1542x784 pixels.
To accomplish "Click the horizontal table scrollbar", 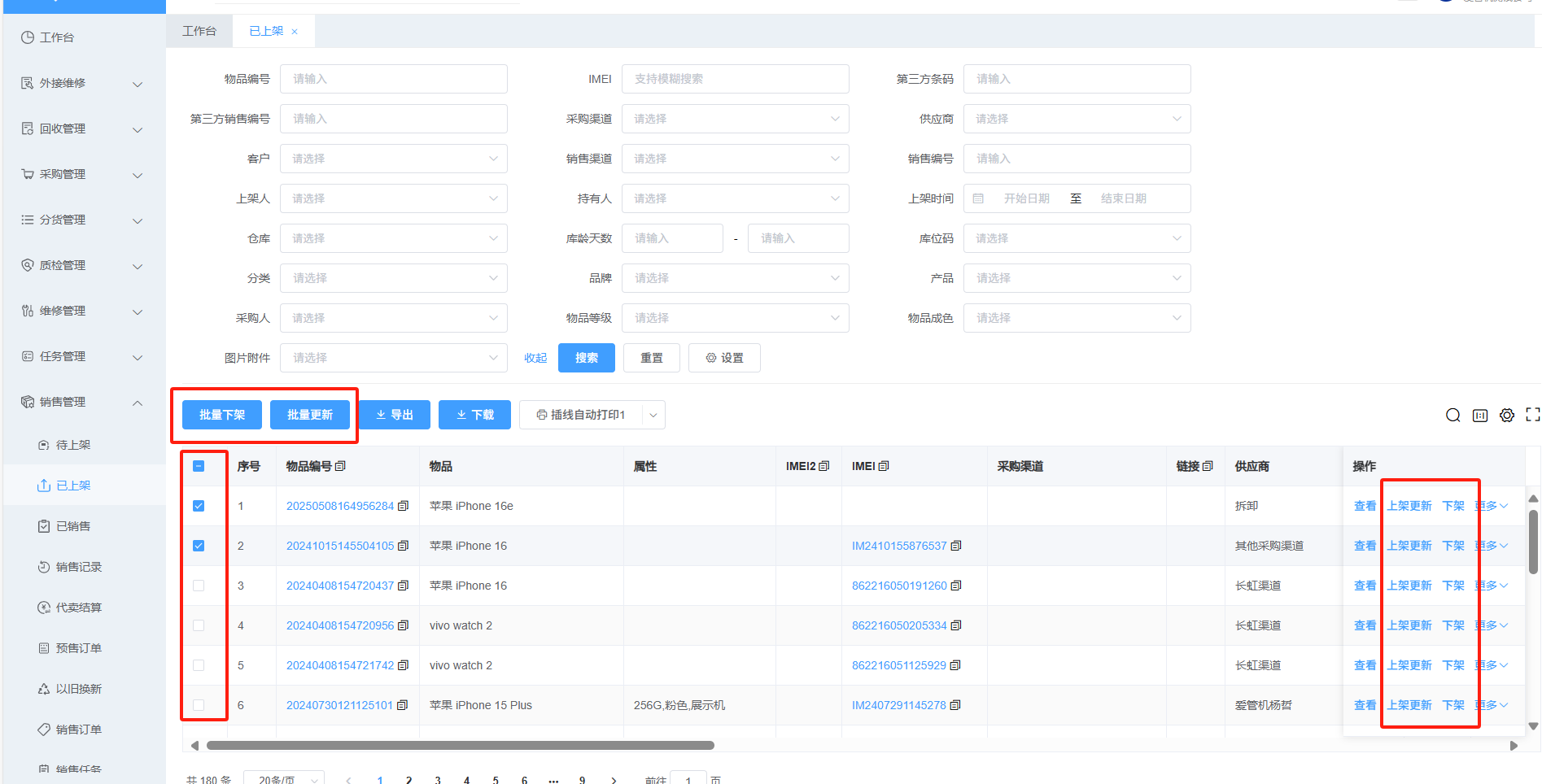I will [460, 745].
